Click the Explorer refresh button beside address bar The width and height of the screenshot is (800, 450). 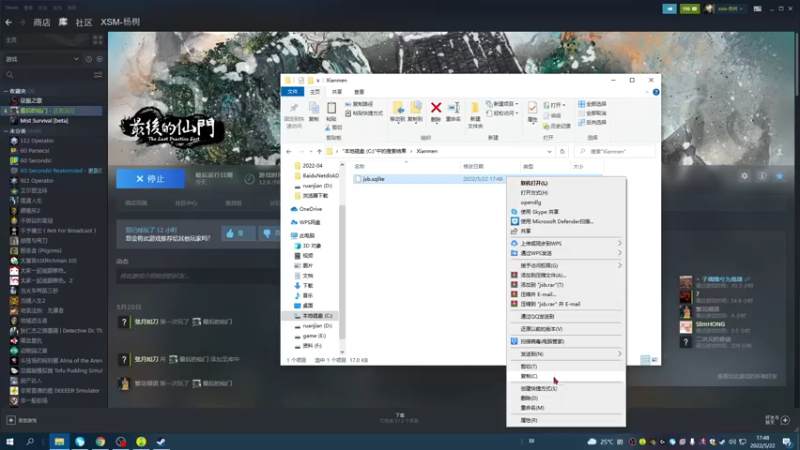click(x=562, y=152)
